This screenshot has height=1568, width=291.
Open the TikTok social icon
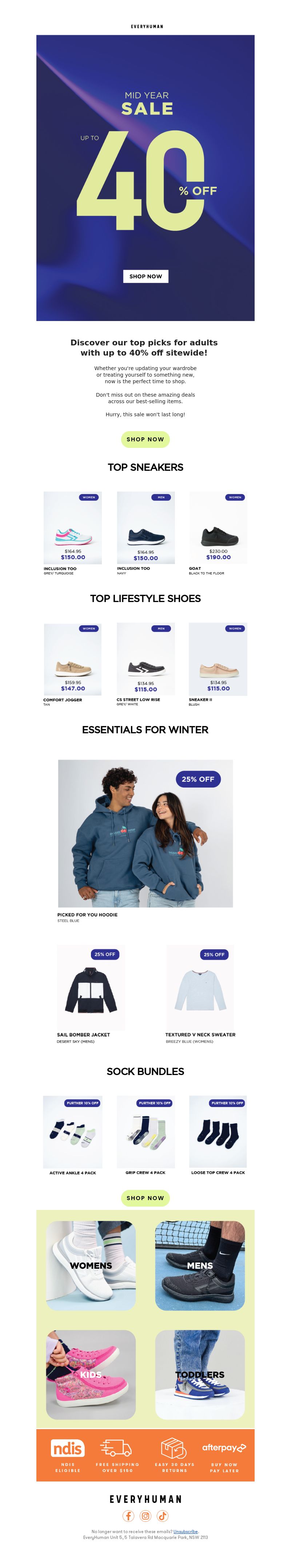click(163, 1516)
